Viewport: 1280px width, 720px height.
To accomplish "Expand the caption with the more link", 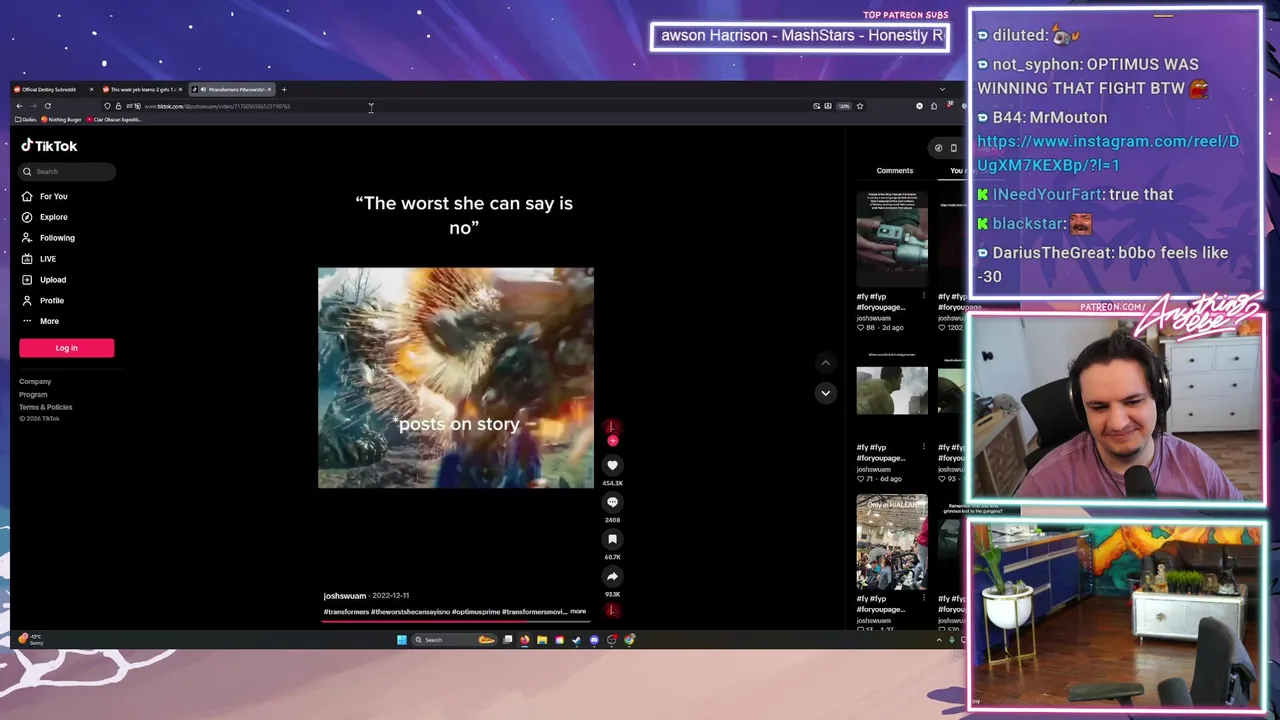I will 578,611.
